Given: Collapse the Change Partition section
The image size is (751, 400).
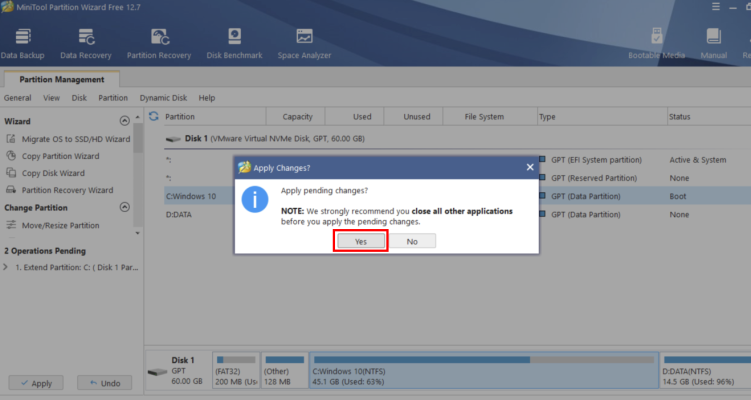Looking at the screenshot, I should tap(125, 207).
